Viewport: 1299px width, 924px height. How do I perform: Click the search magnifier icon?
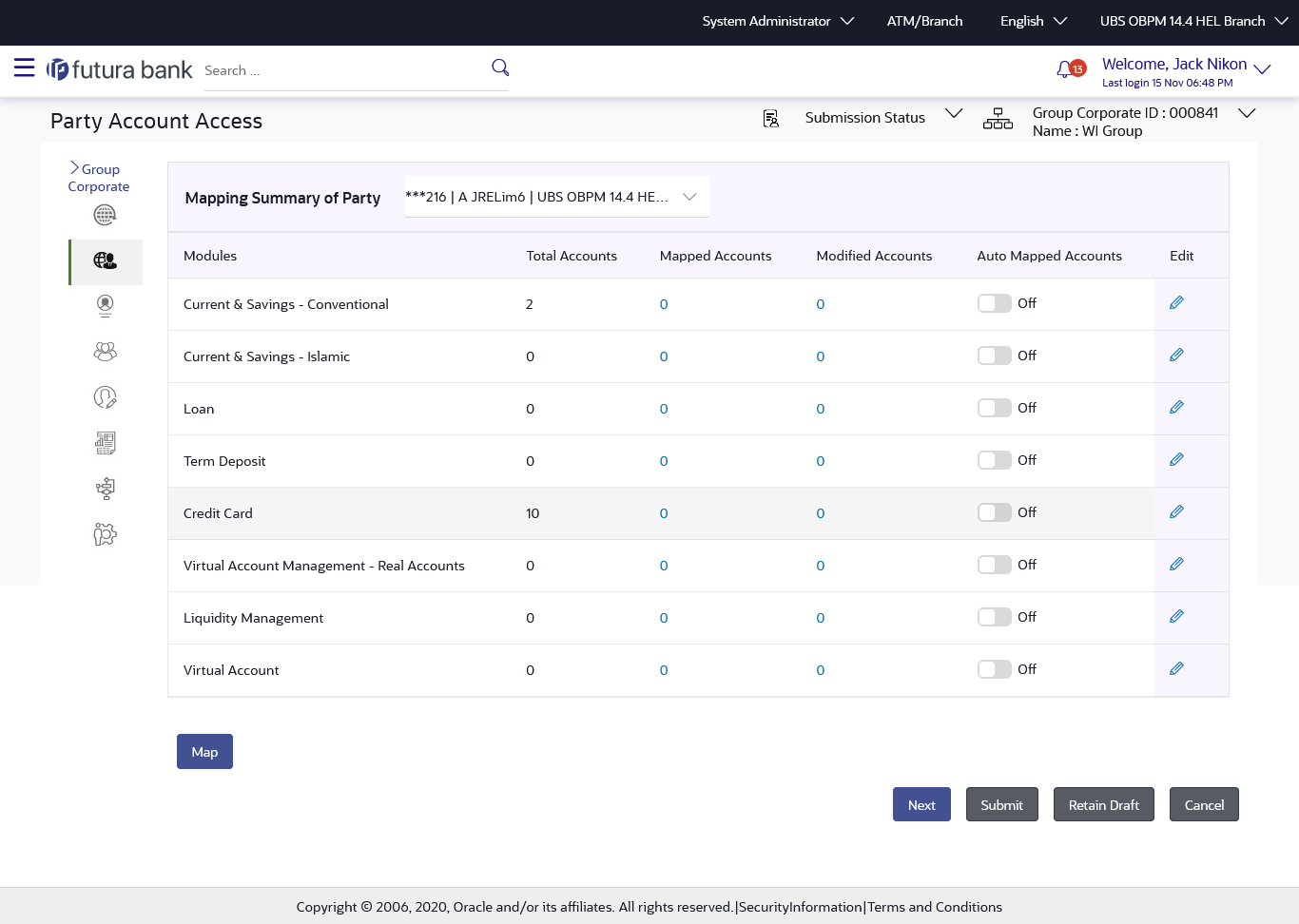click(x=500, y=67)
